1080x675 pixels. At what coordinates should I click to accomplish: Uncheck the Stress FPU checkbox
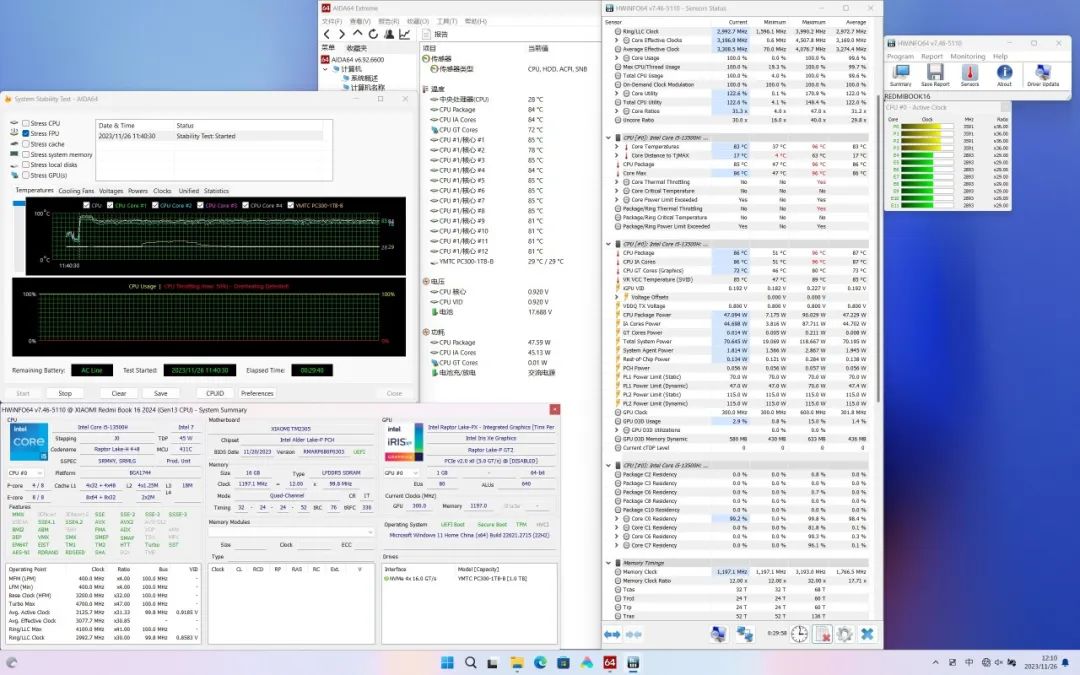click(x=25, y=133)
